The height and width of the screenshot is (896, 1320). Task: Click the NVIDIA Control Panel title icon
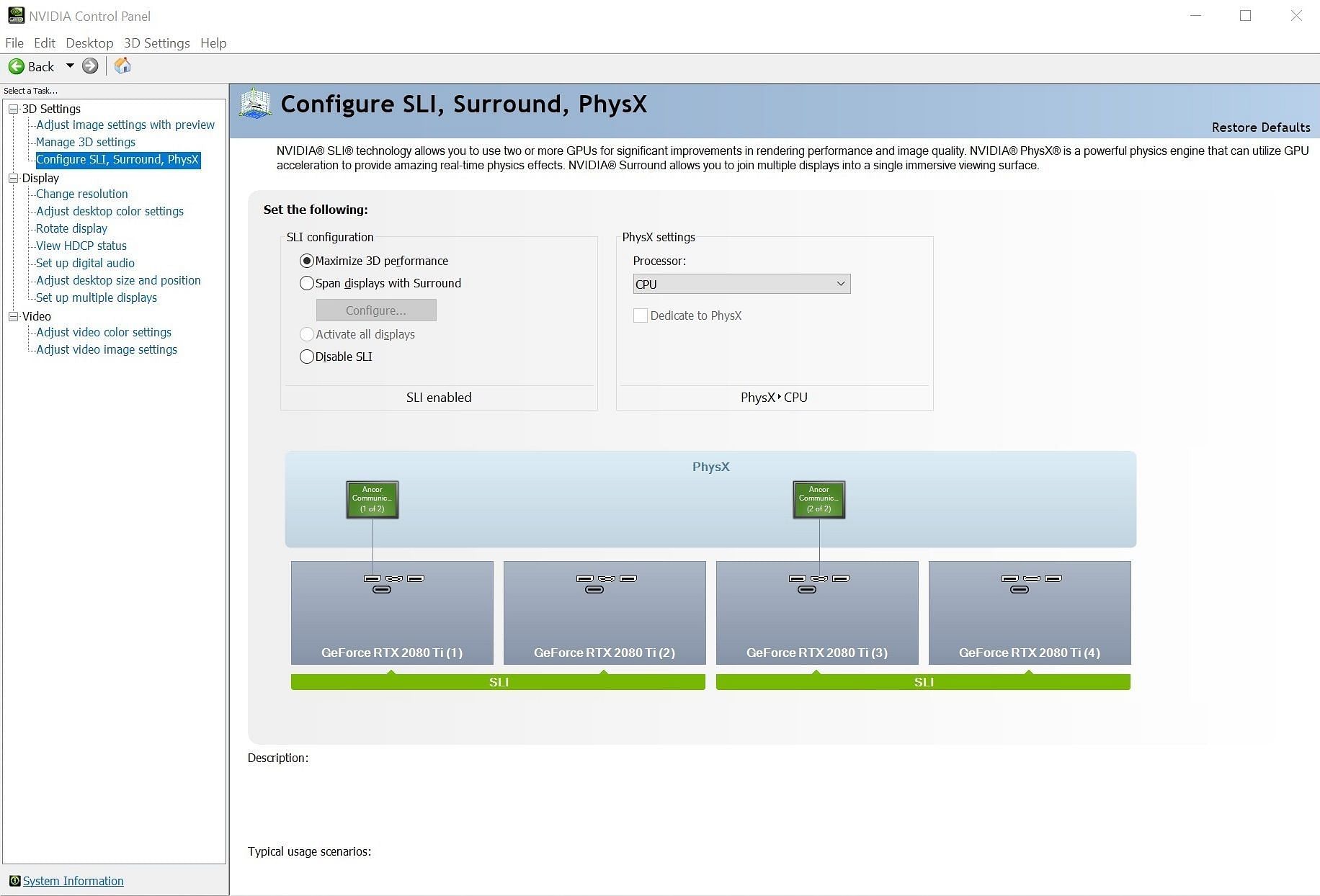point(16,15)
